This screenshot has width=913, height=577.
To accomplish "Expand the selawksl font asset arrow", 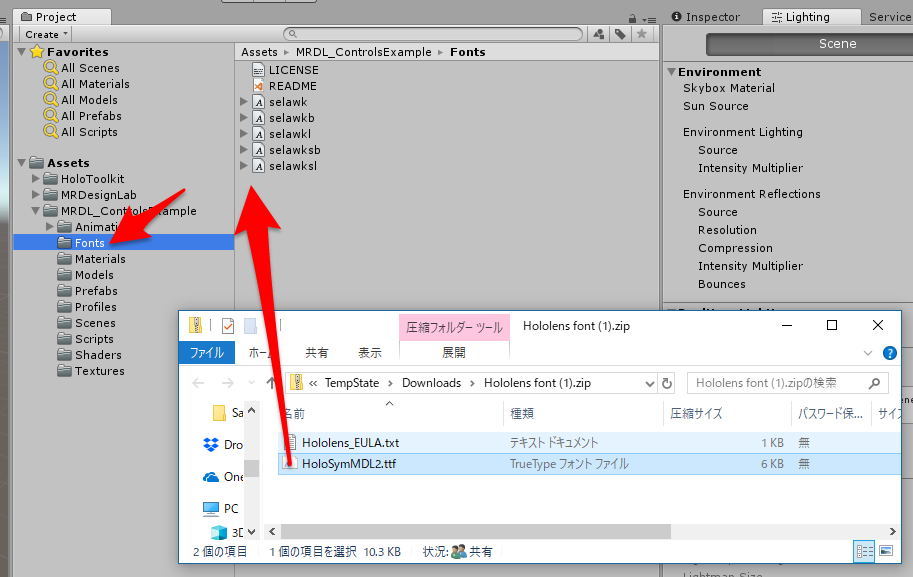I will [x=244, y=166].
